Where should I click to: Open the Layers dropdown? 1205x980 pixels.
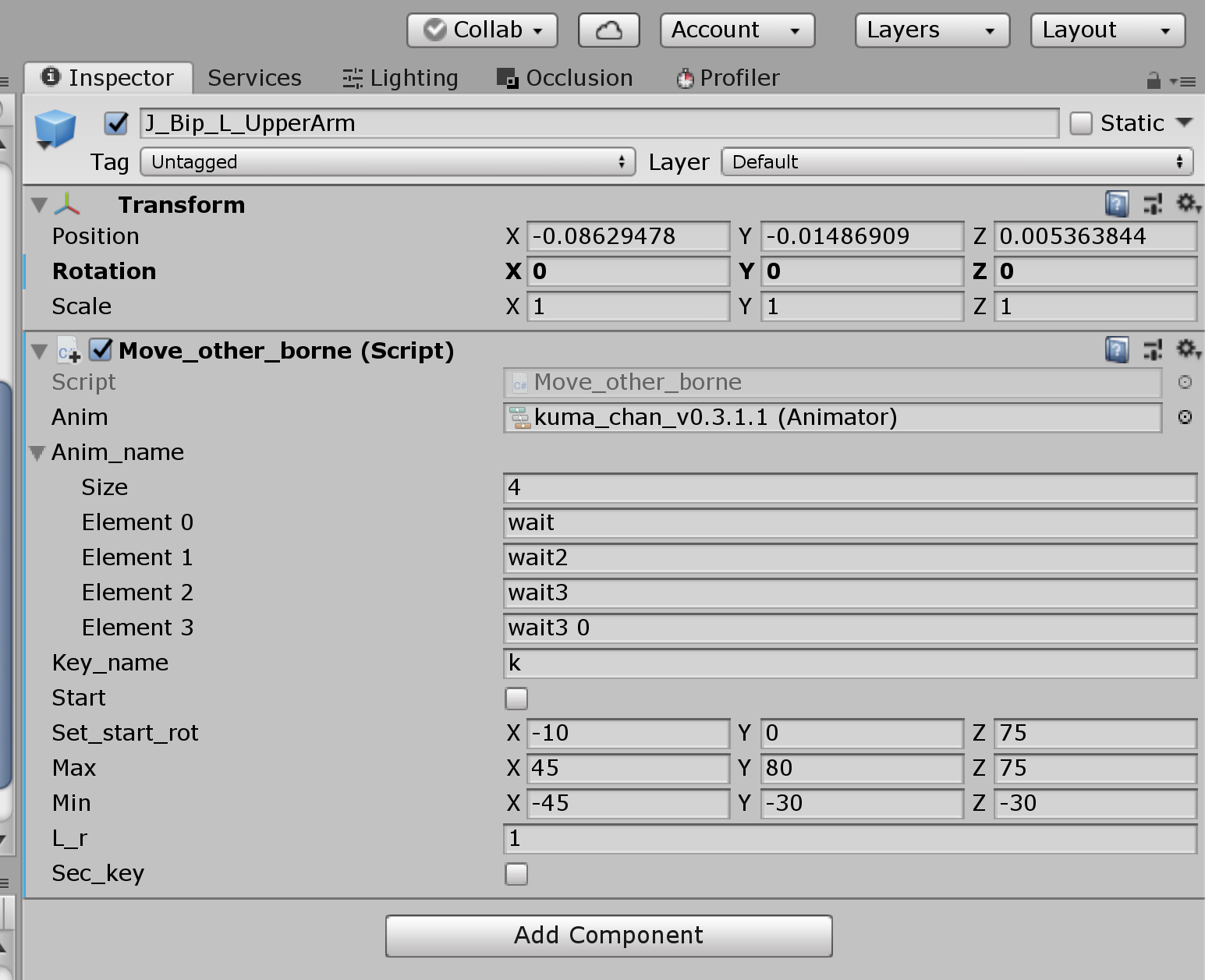tap(932, 30)
